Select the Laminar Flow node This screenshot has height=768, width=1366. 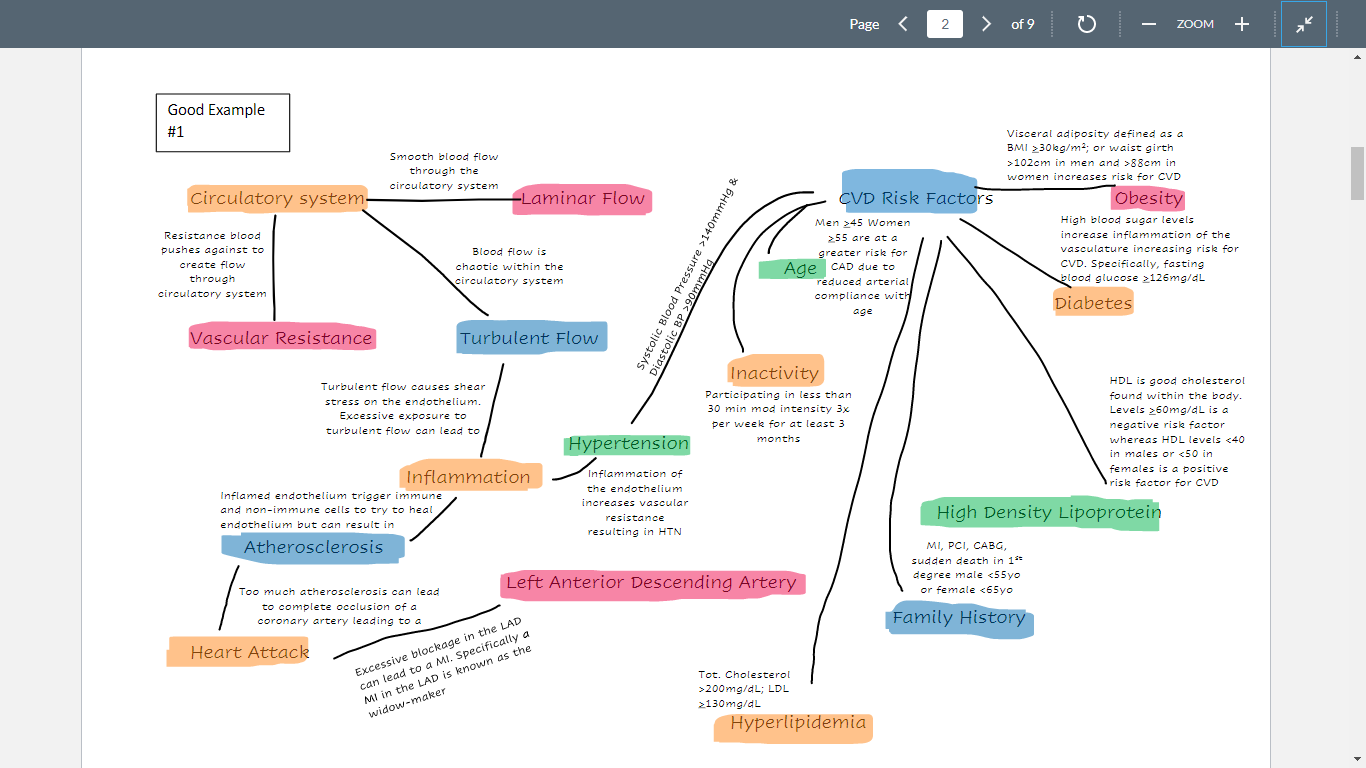pos(582,199)
